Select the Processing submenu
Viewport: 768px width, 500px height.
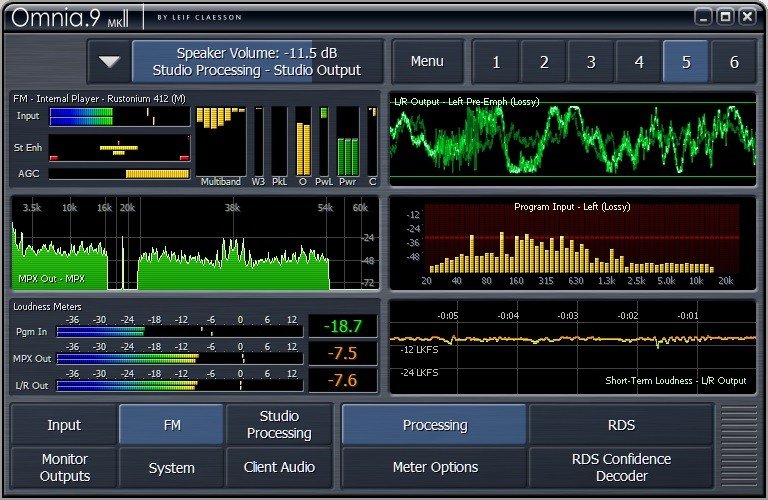point(434,425)
